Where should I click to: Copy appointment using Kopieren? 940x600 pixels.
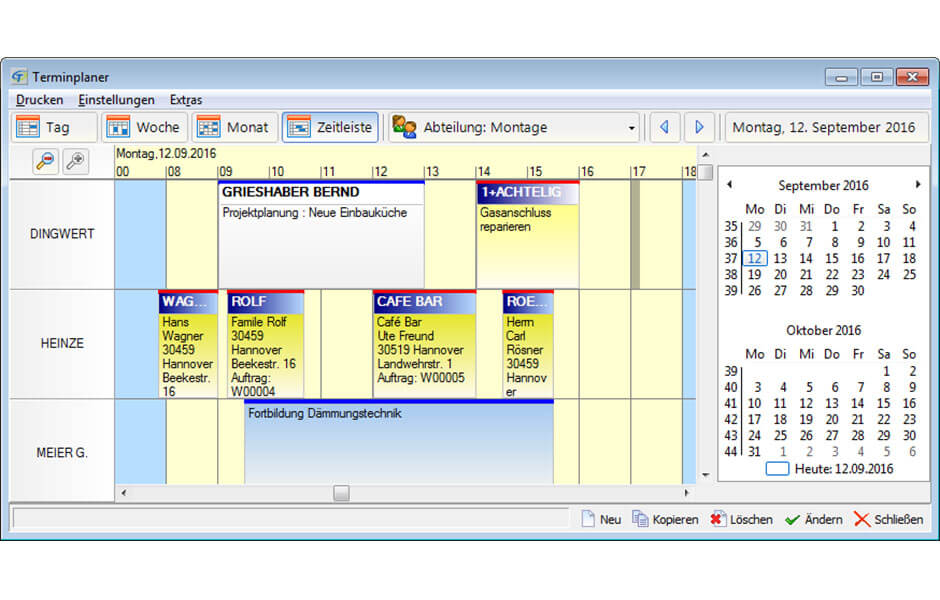665,519
